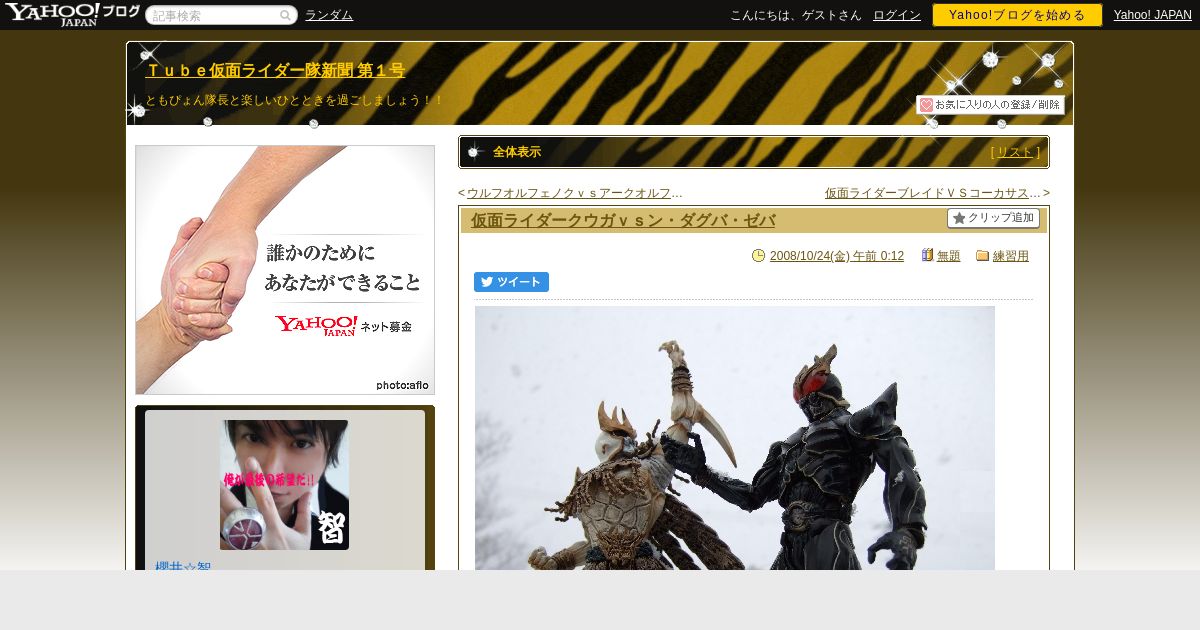Click the book icon beside 無題

(927, 256)
